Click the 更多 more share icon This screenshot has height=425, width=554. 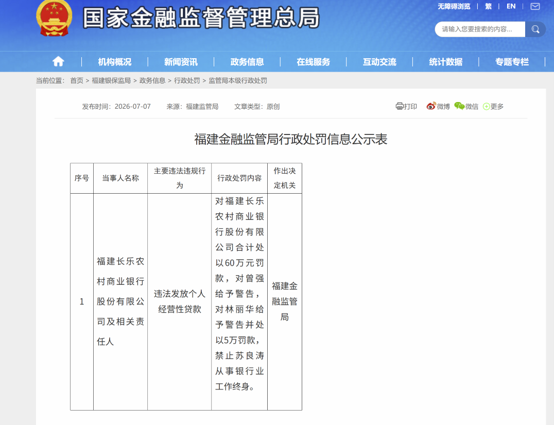493,106
